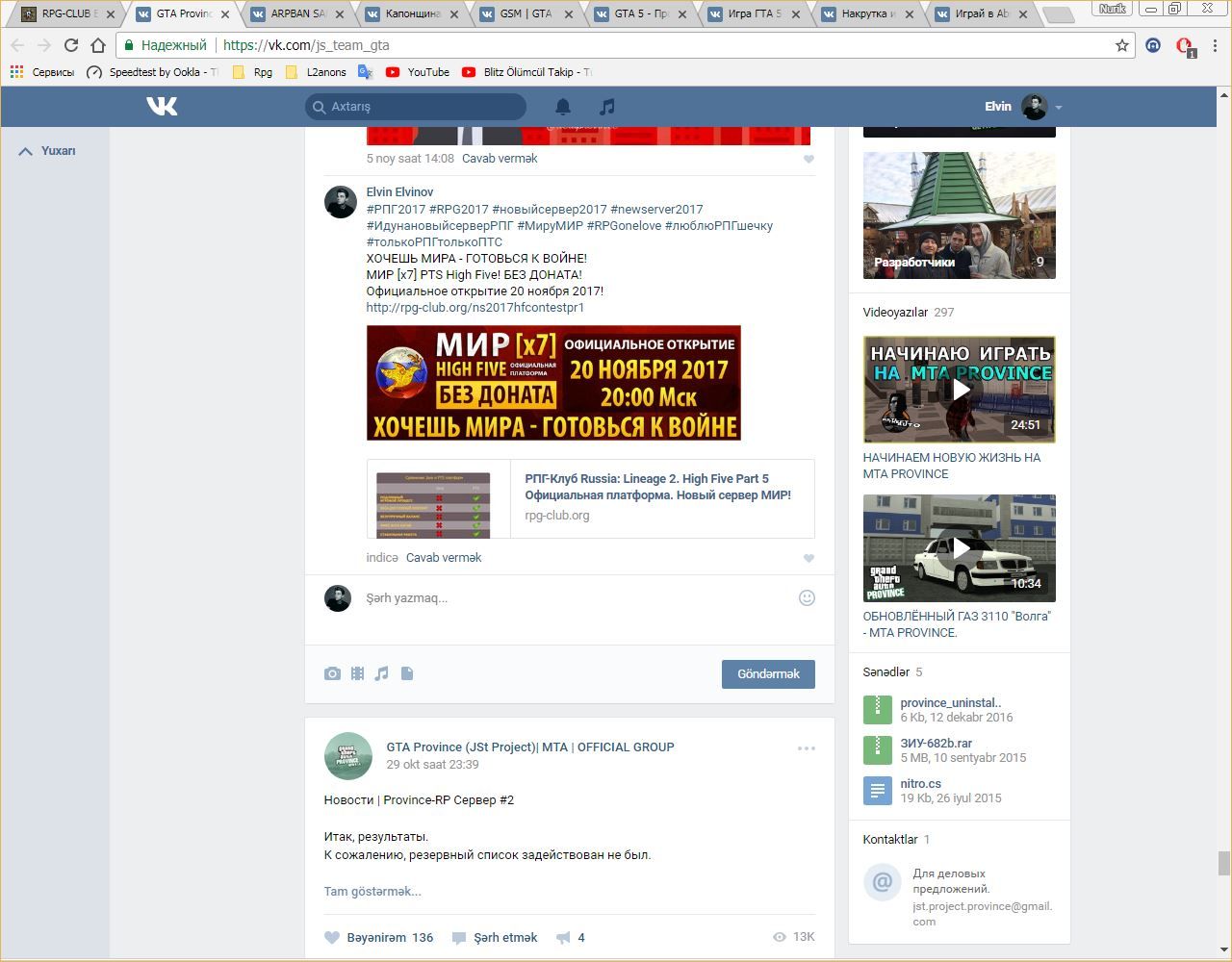Image resolution: width=1232 pixels, height=962 pixels.
Task: Open the notifications bell
Action: click(x=563, y=107)
